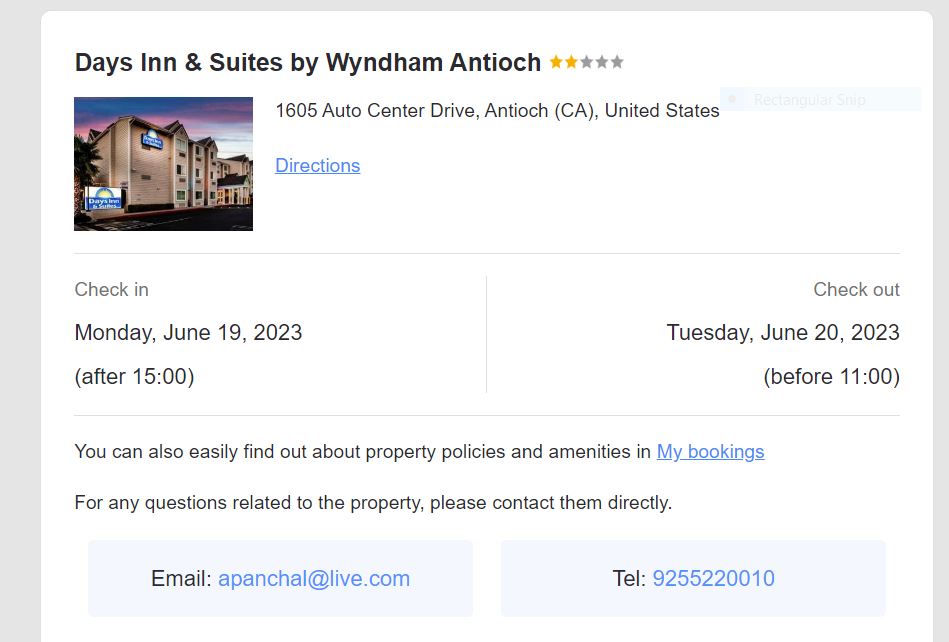This screenshot has width=949, height=642.
Task: Click the Days Inn & Suites logo in the photo
Action: [103, 197]
